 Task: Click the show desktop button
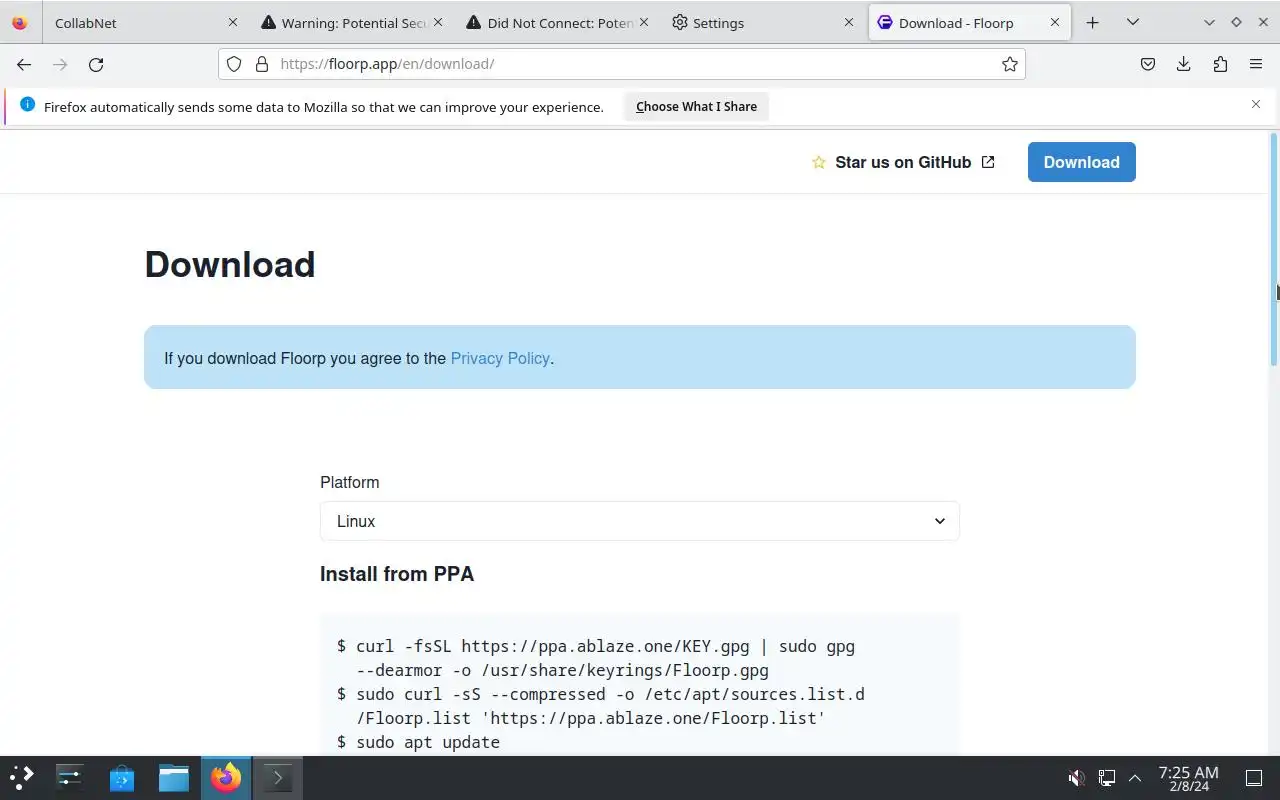coord(1254,777)
